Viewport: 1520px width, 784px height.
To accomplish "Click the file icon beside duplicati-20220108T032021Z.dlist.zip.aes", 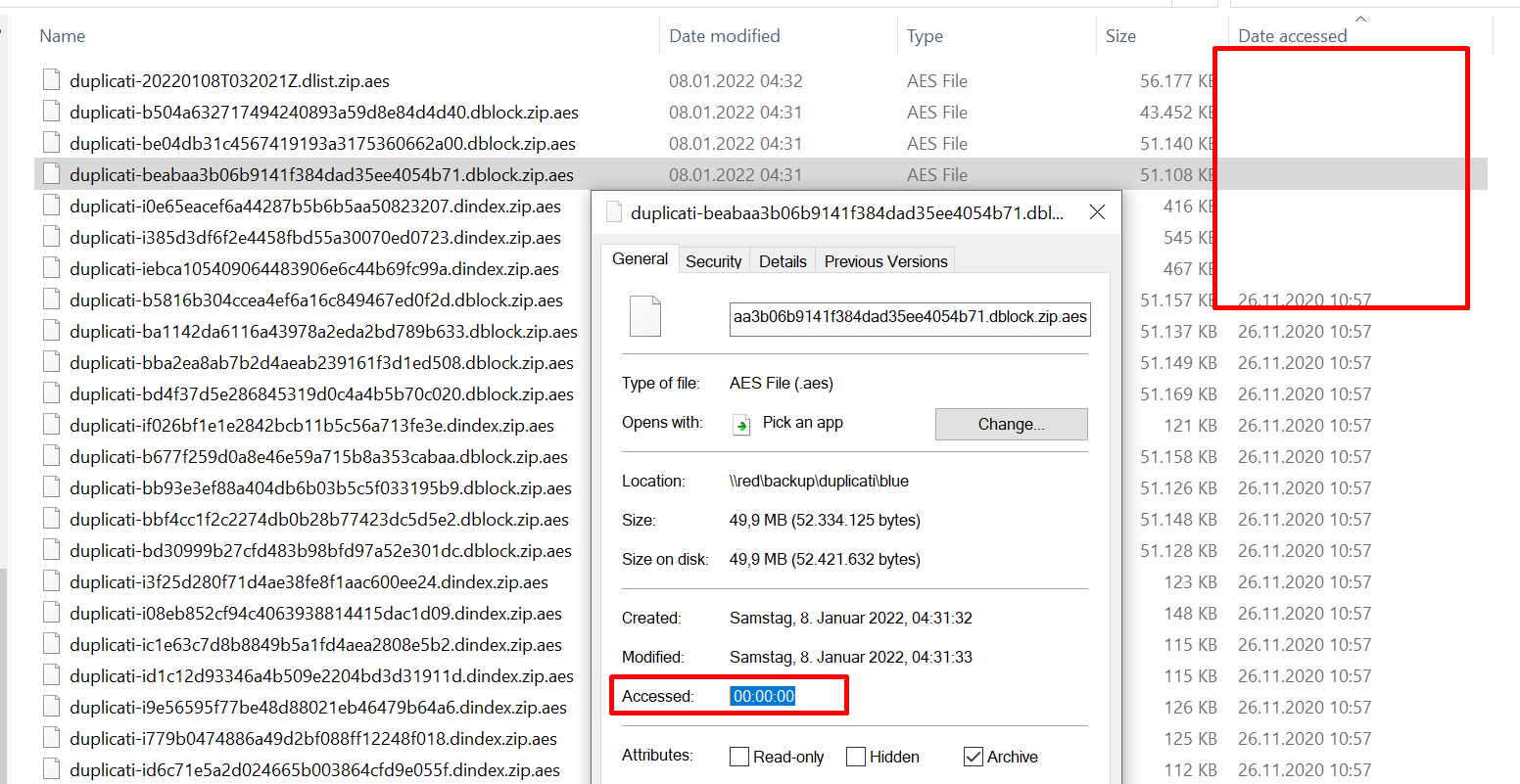I will [x=50, y=80].
